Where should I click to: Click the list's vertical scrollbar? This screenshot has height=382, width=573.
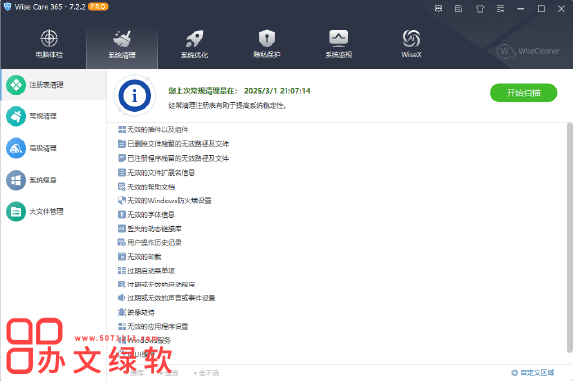click(x=570, y=238)
